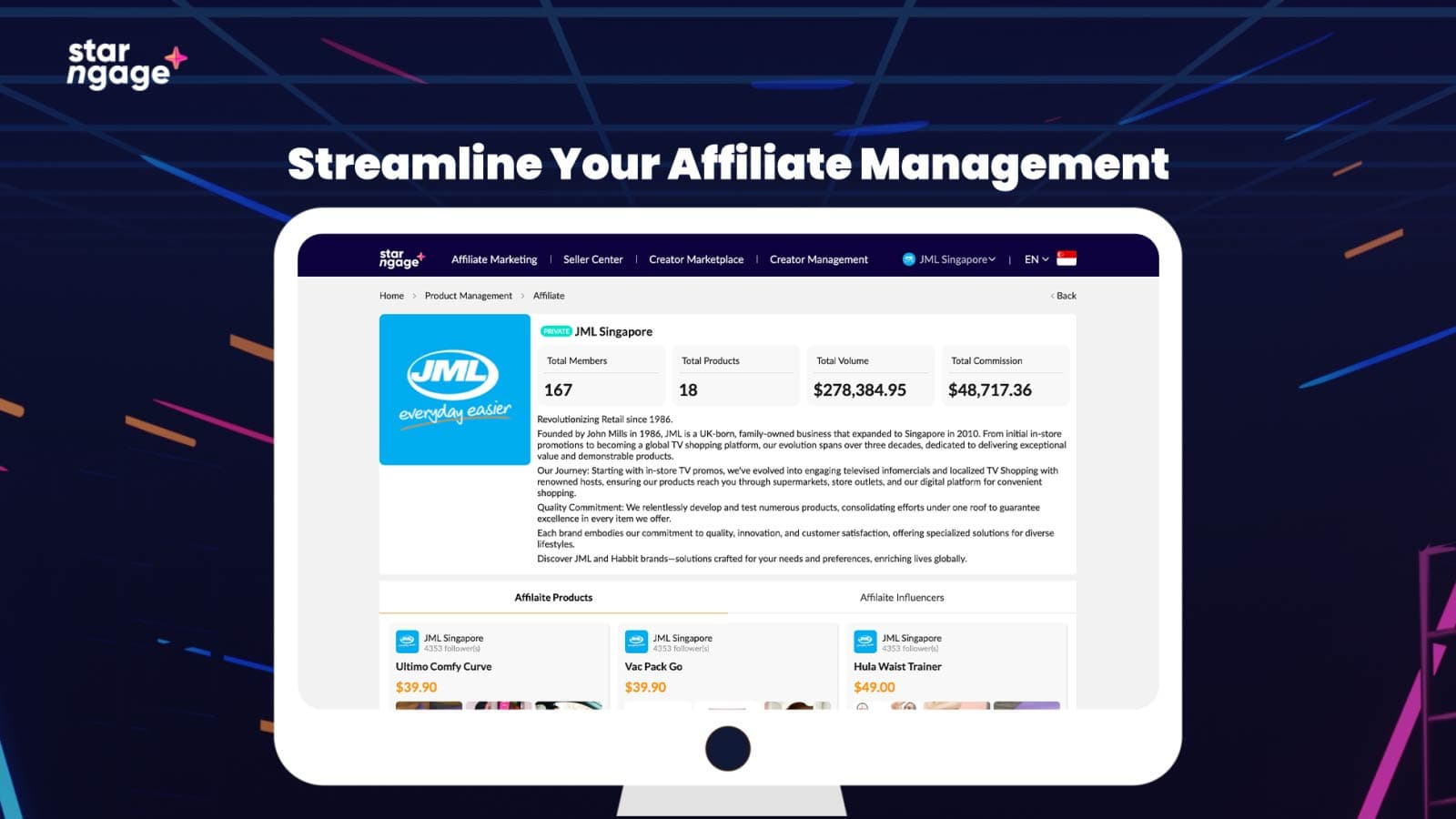The height and width of the screenshot is (819, 1456).
Task: Go to Creator Marketplace
Action: coord(696,259)
